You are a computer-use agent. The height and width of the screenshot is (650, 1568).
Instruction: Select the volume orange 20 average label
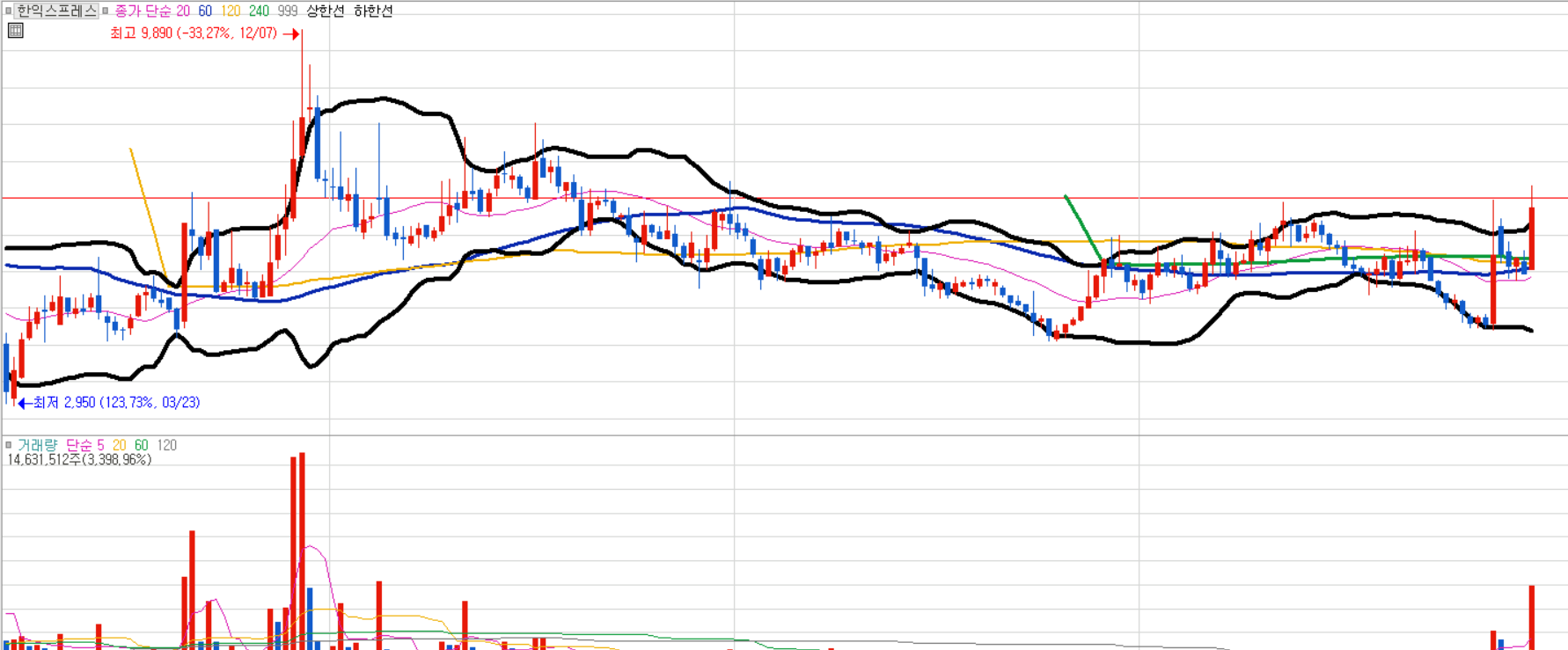[x=119, y=445]
